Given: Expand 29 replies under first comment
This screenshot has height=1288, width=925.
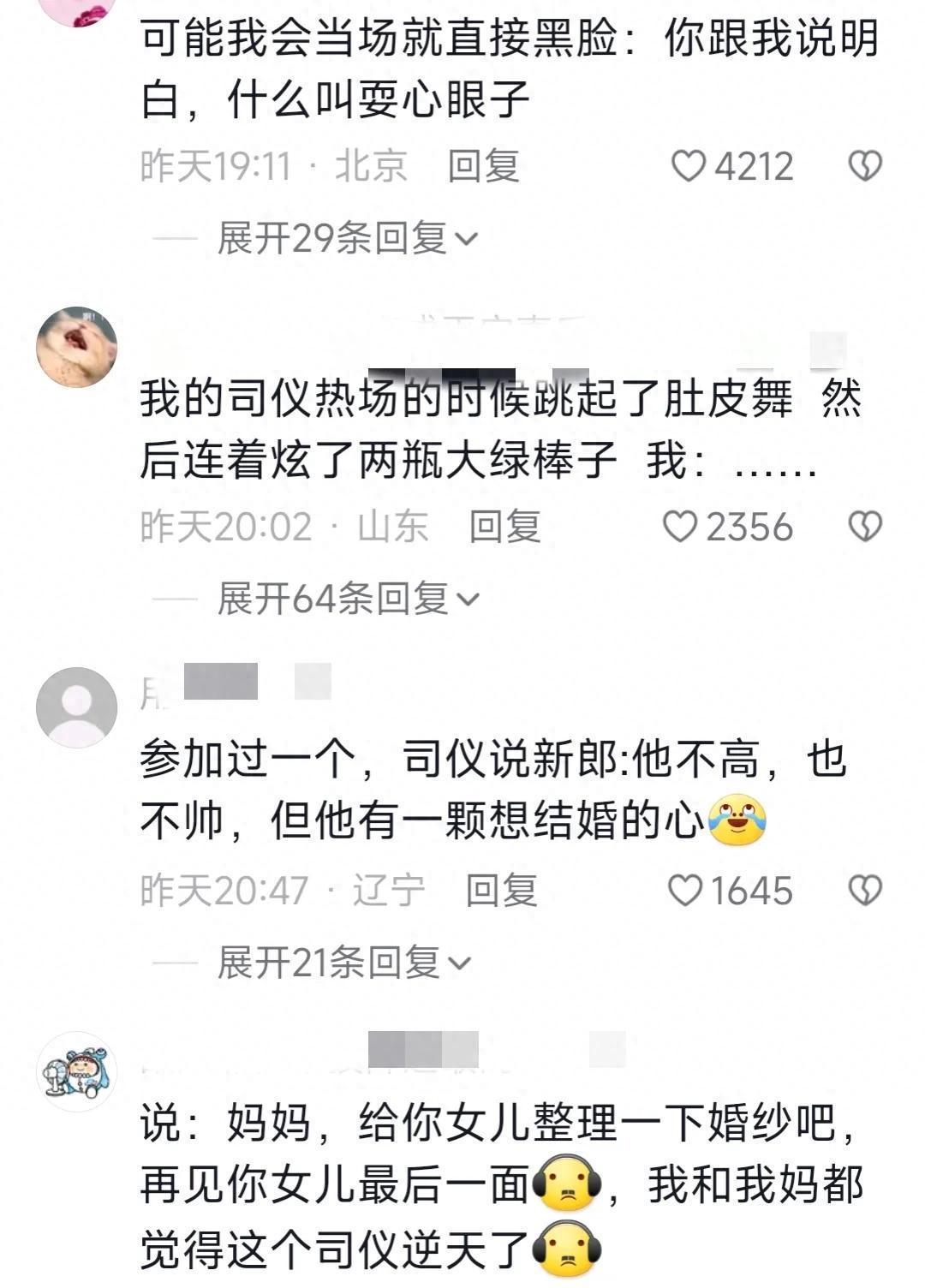Looking at the screenshot, I should pyautogui.click(x=347, y=238).
